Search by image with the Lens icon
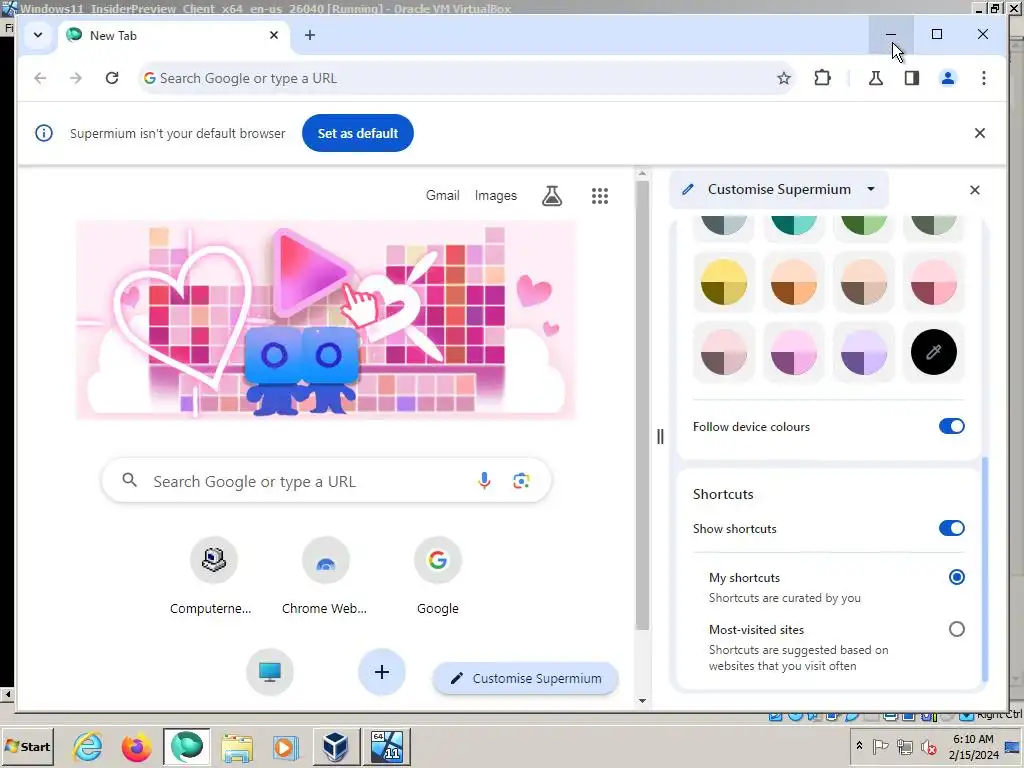The image size is (1024, 768). coord(520,481)
